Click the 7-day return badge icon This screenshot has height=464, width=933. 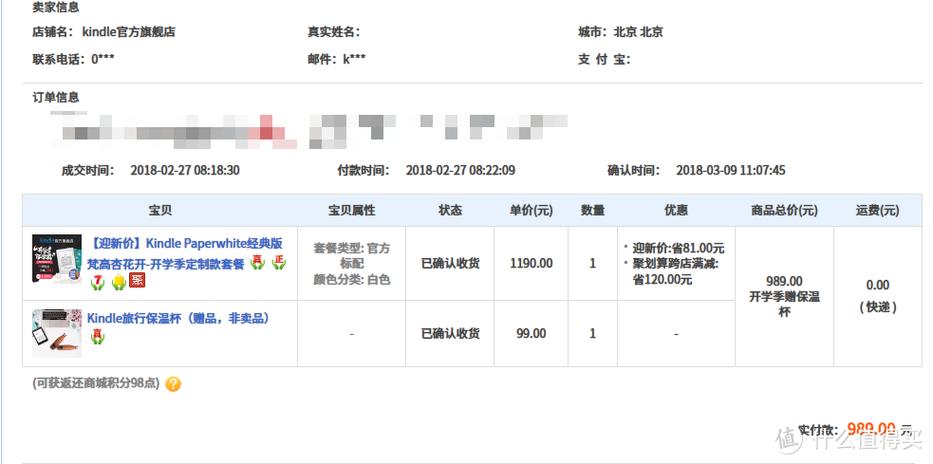(98, 282)
